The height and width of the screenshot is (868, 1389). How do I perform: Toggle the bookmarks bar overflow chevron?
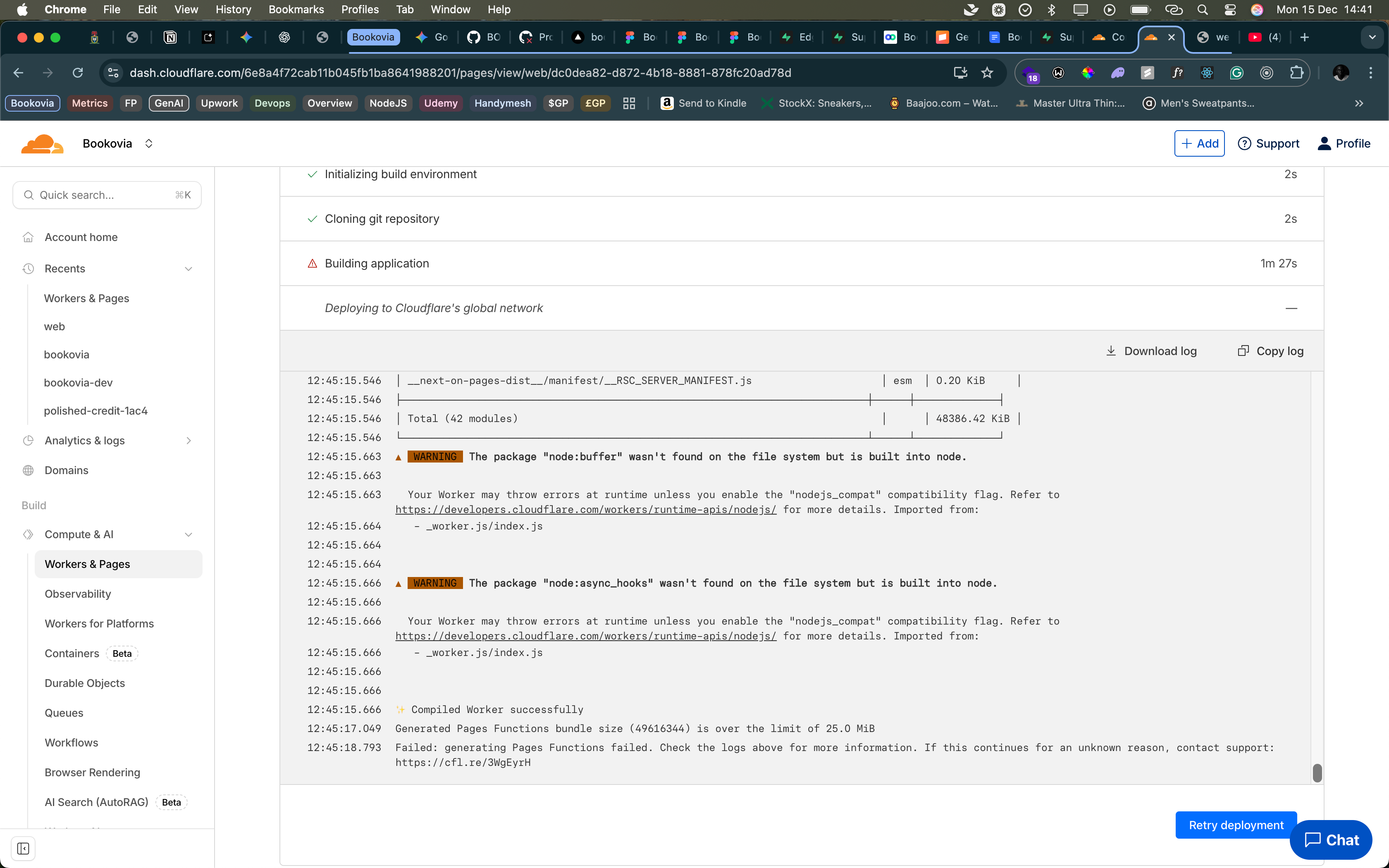click(x=1359, y=103)
